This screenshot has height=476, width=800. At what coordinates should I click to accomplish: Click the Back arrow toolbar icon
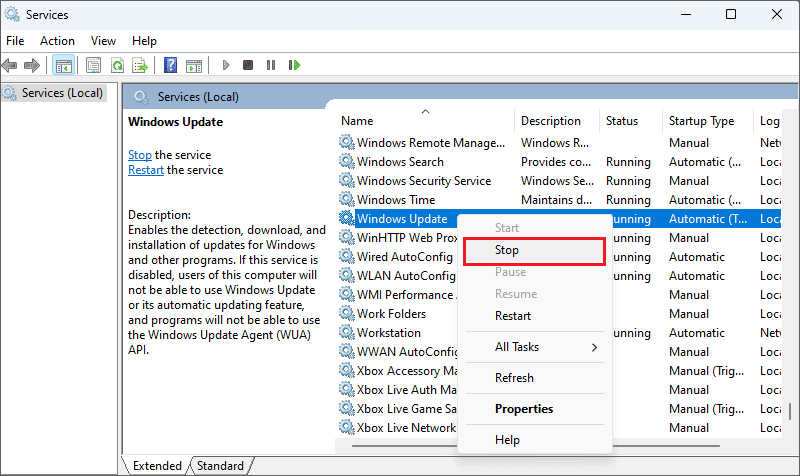(x=10, y=65)
